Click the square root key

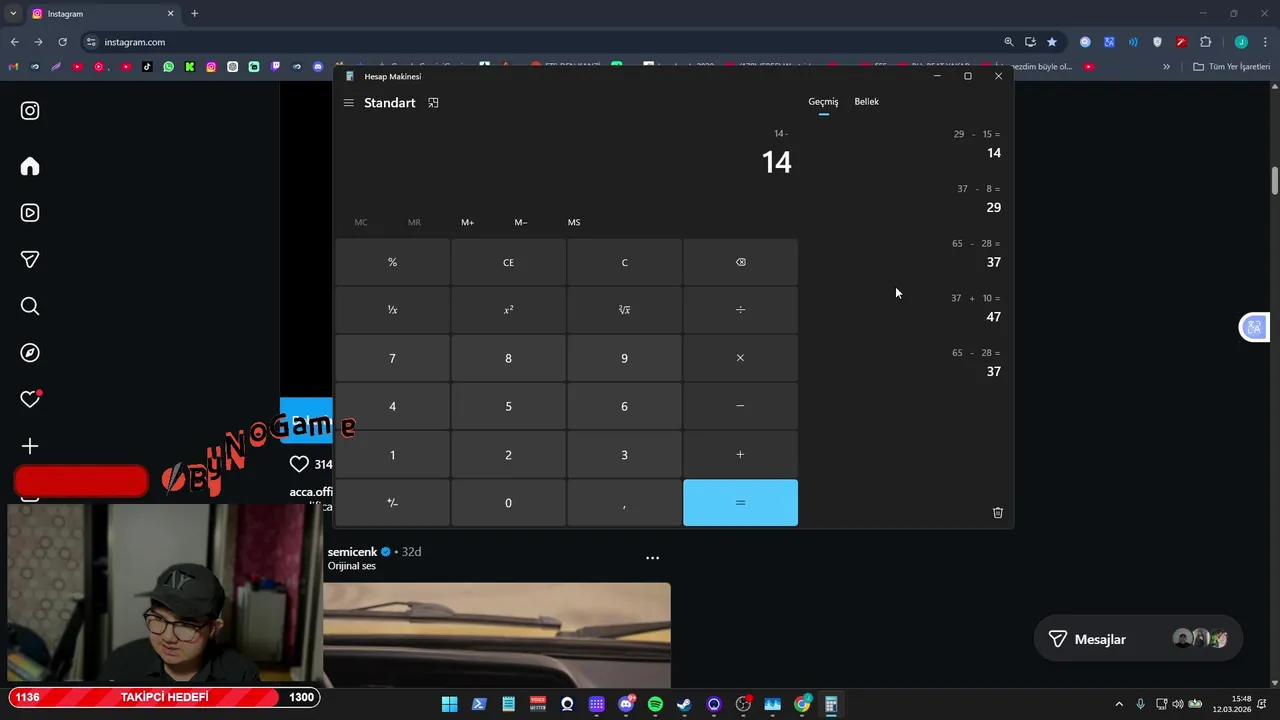(x=624, y=310)
